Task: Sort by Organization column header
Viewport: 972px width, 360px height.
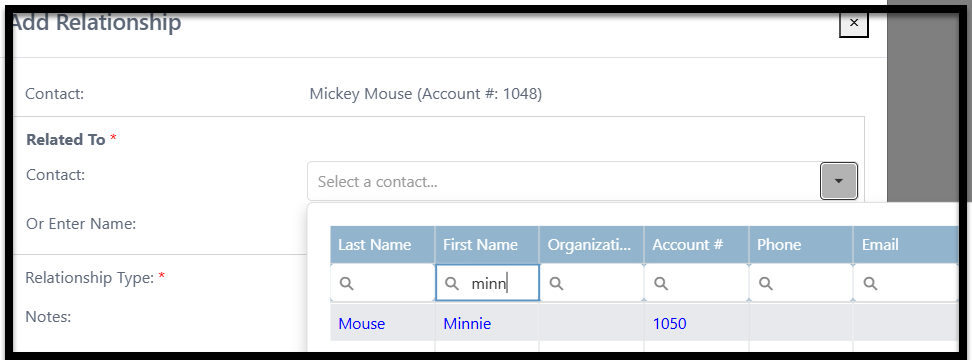Action: tap(592, 245)
